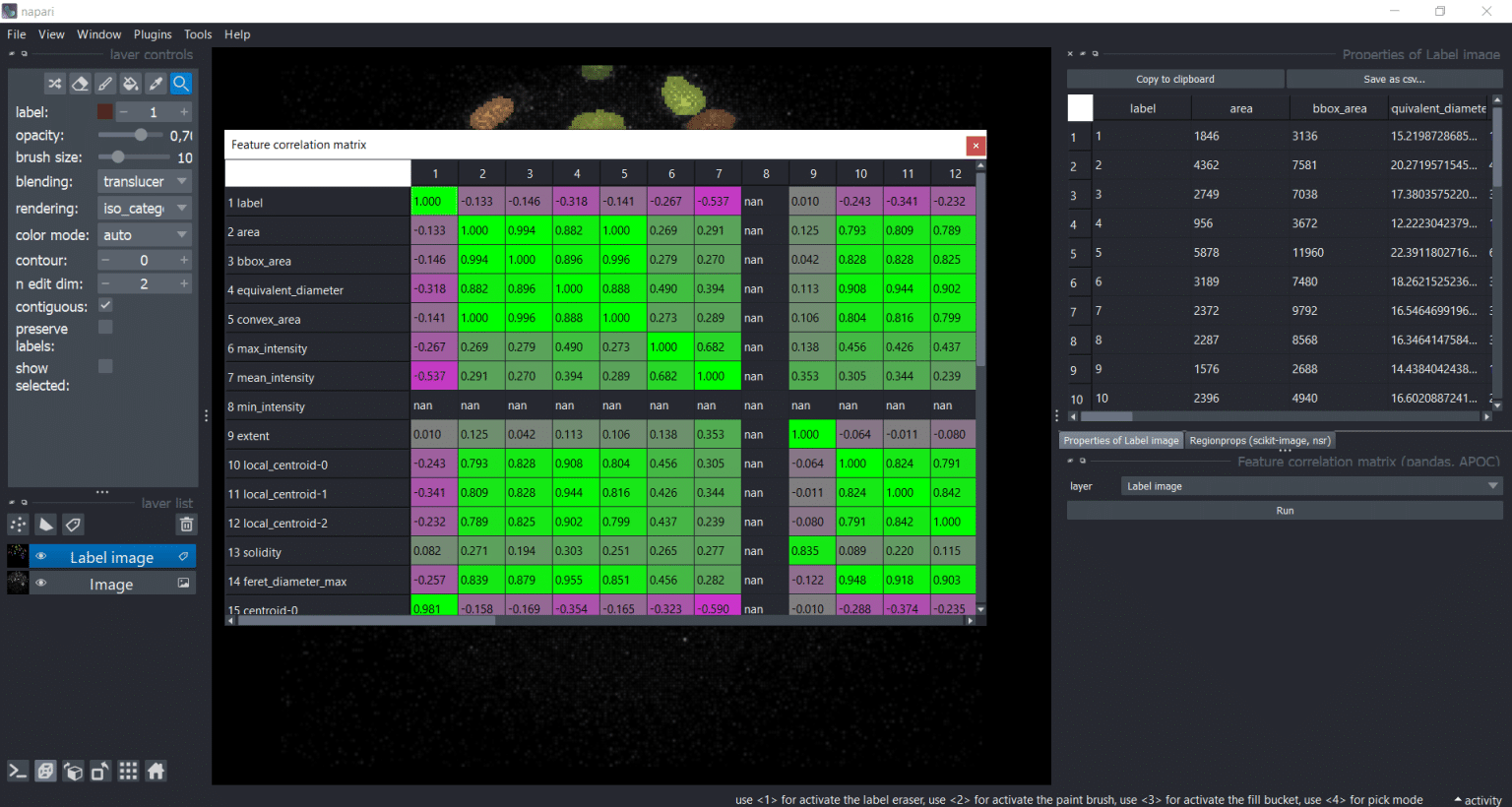Open the console terminal icon
This screenshot has height=807, width=1512.
click(18, 772)
